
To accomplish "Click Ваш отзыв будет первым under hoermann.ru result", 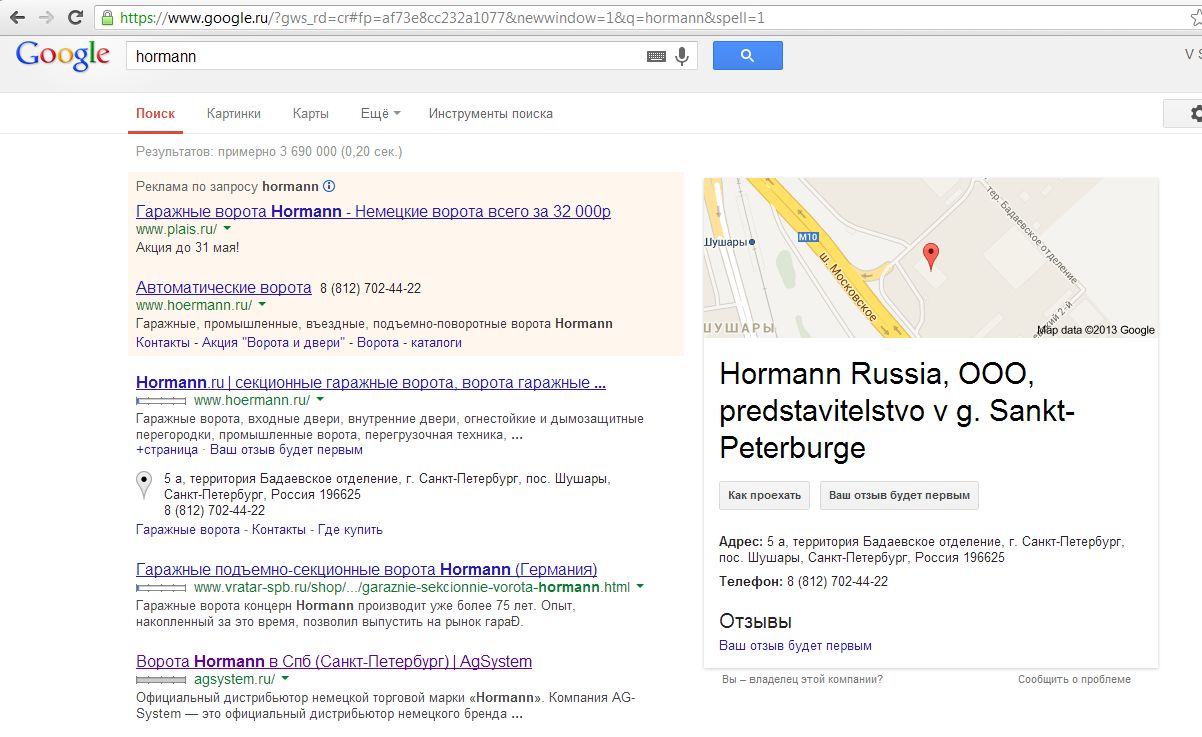I will pyautogui.click(x=286, y=450).
